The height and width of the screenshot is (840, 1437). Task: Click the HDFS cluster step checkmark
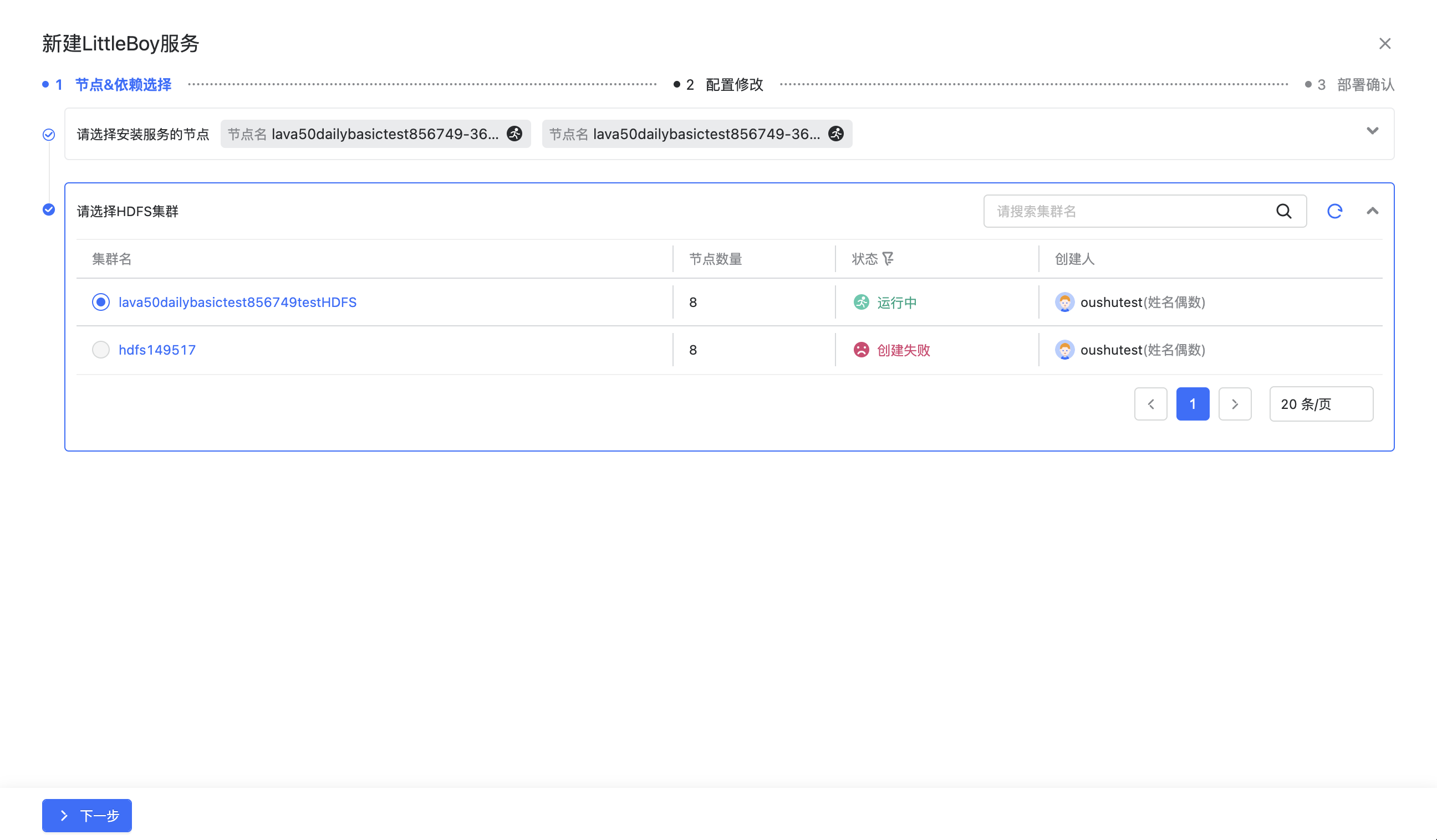(x=49, y=209)
